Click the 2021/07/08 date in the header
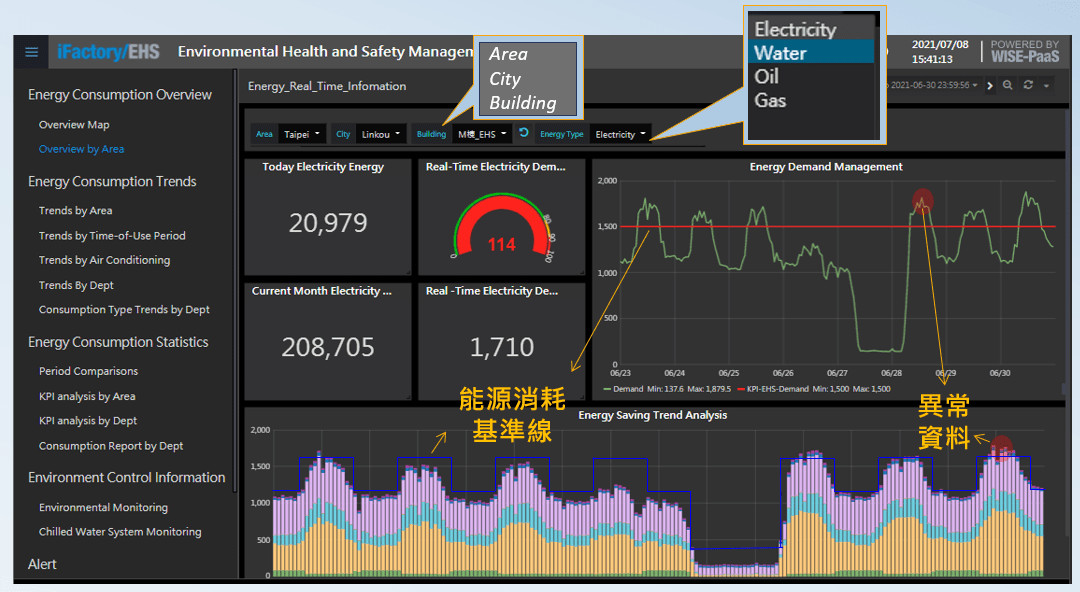This screenshot has width=1080, height=592. (x=940, y=45)
